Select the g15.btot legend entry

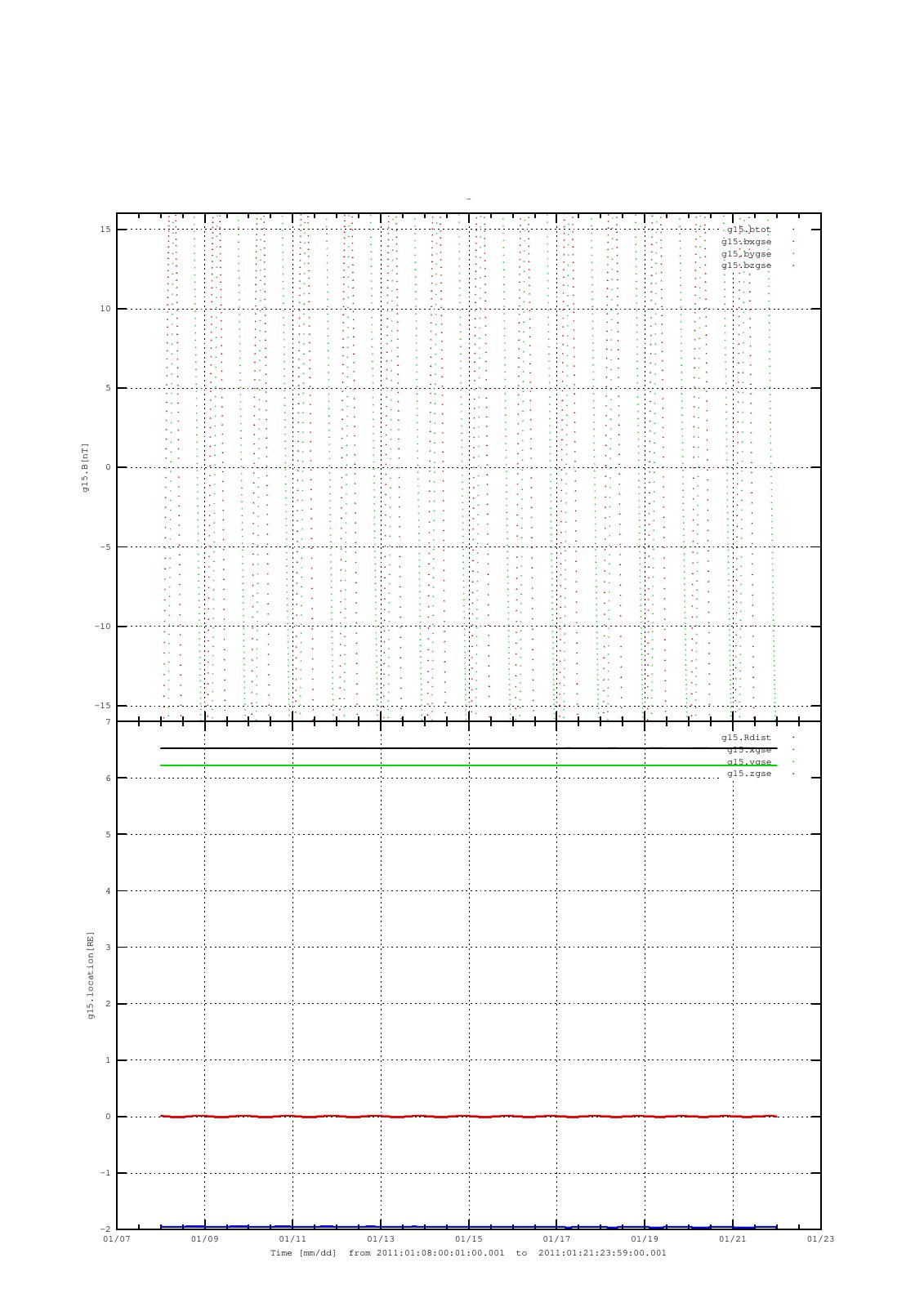[748, 230]
